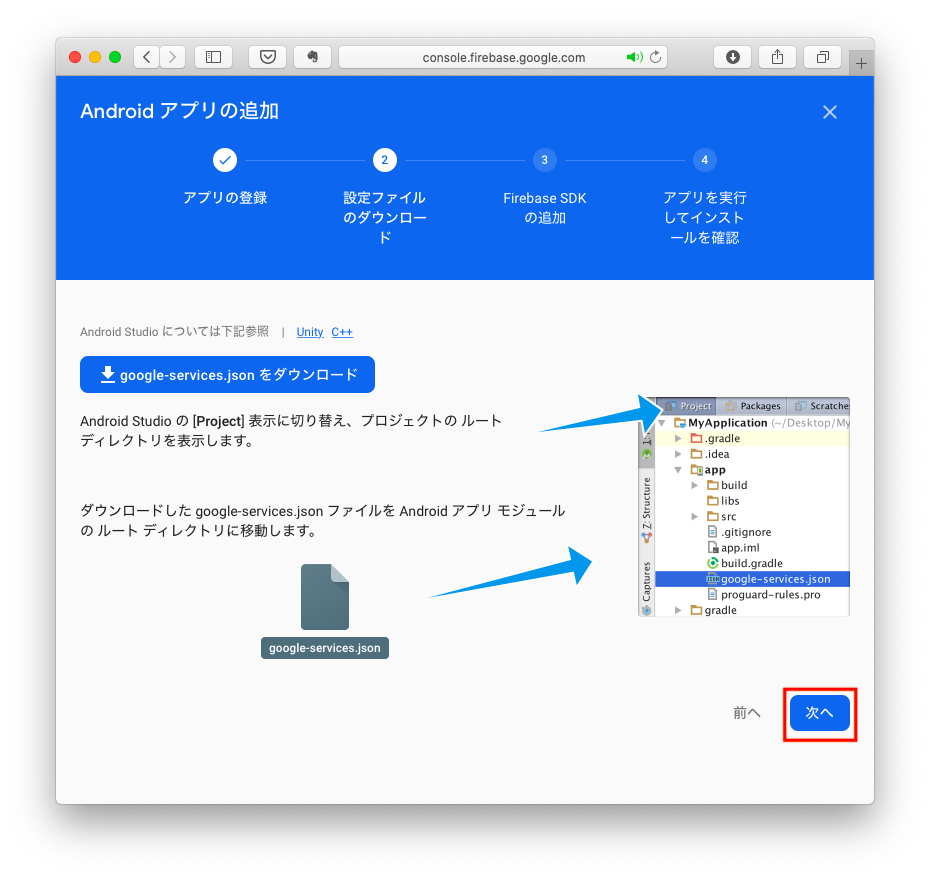Proceed with the 次へ button
This screenshot has height=878, width=930.
point(820,712)
